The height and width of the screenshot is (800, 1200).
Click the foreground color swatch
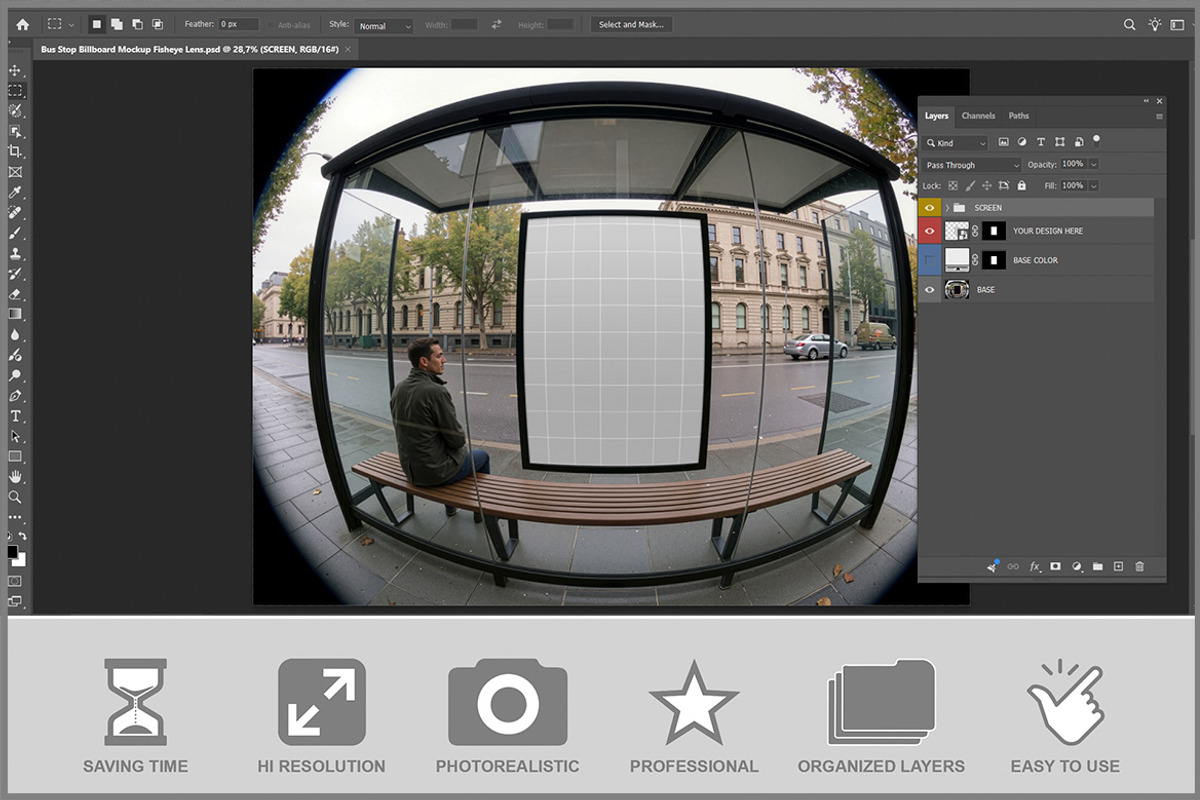[x=12, y=551]
